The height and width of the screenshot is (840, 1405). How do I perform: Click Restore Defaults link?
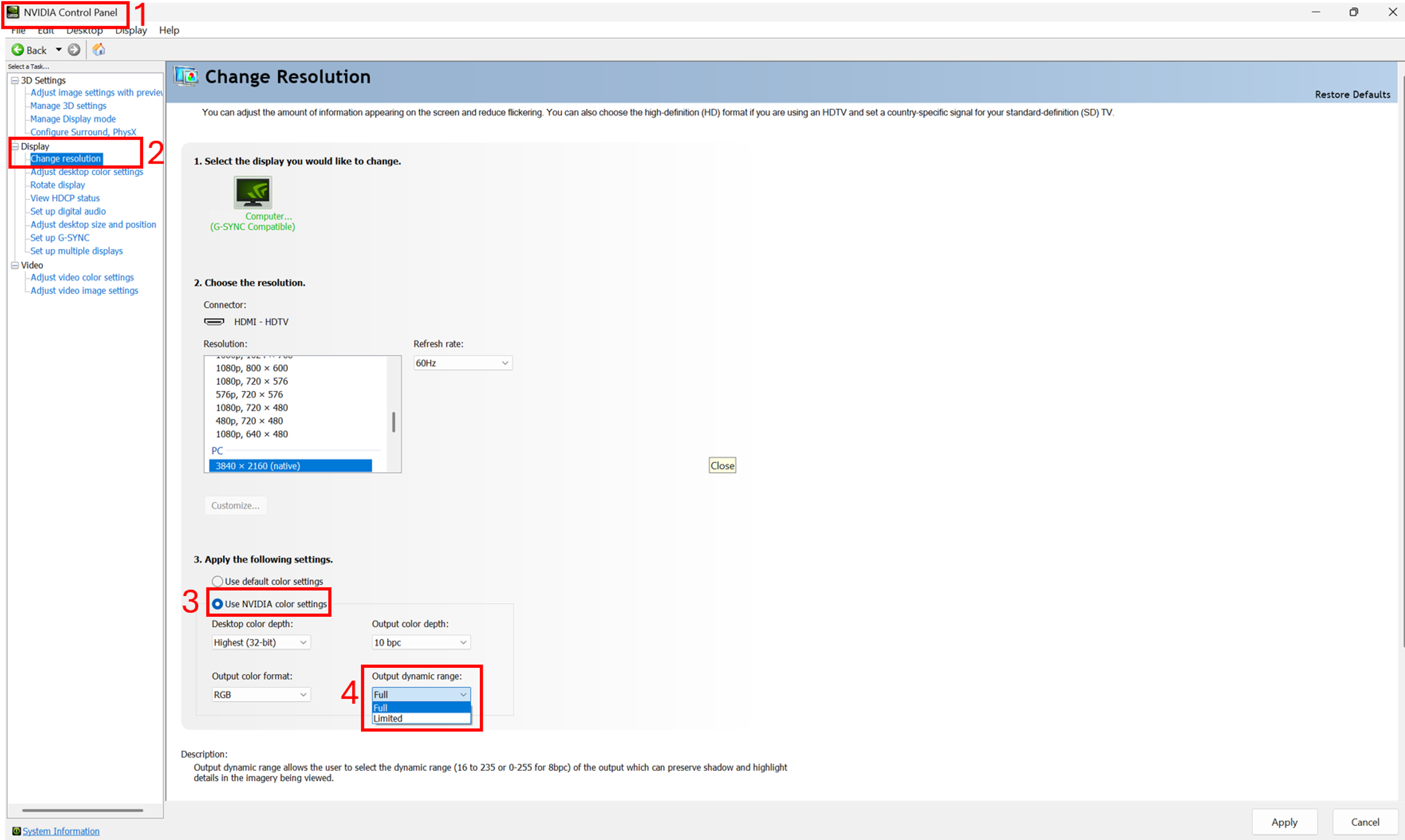(x=1352, y=95)
